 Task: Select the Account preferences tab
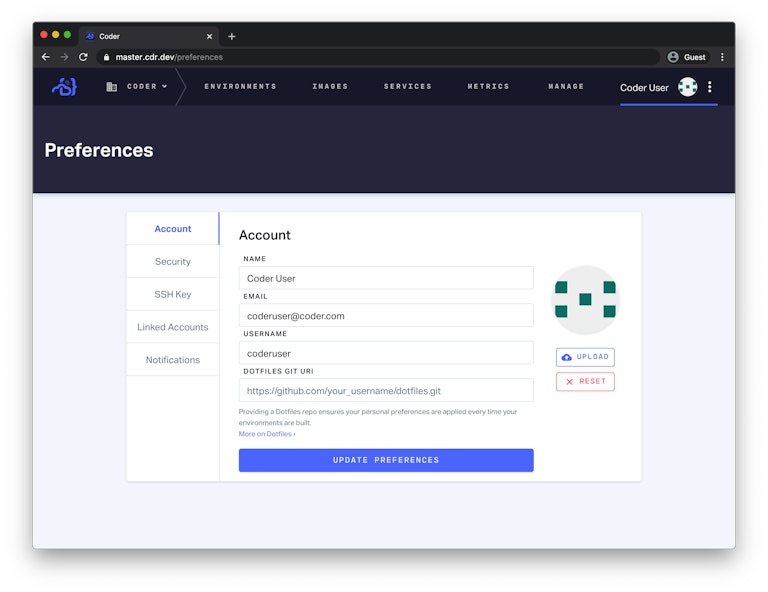click(x=172, y=229)
